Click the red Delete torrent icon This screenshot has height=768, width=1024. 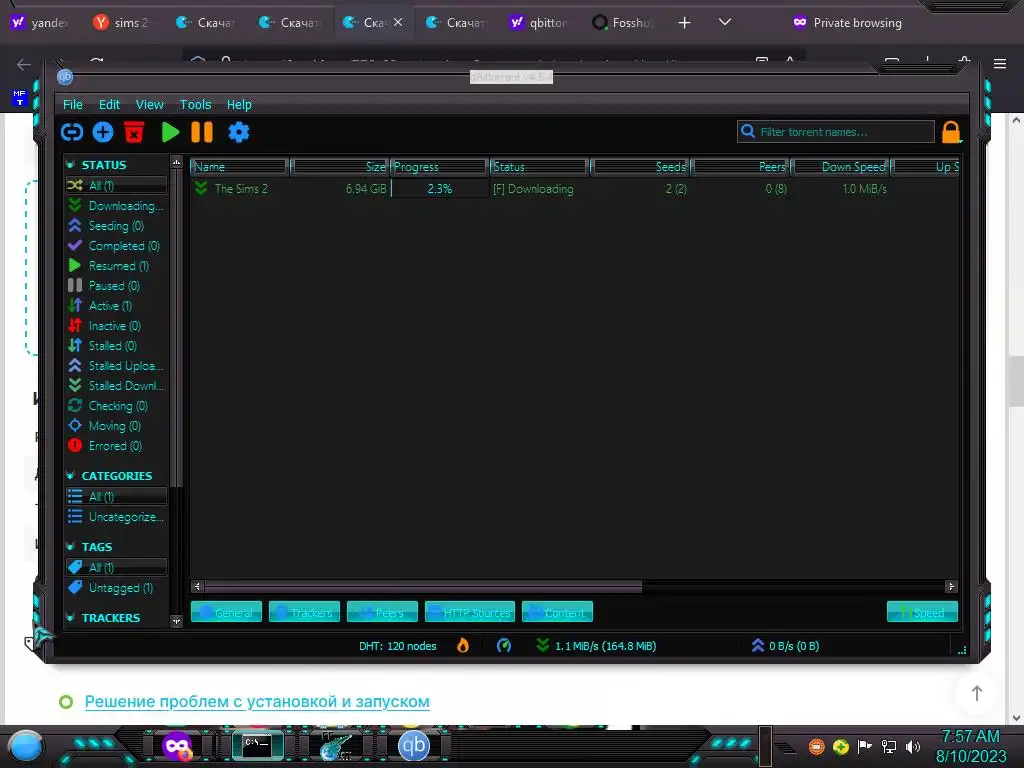pos(134,132)
